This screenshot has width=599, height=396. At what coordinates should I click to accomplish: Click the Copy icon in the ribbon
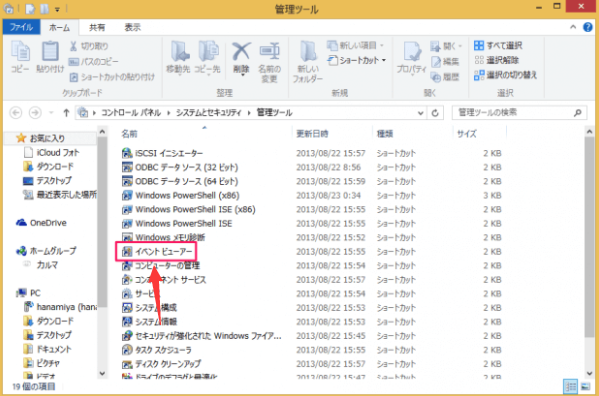pyautogui.click(x=20, y=52)
